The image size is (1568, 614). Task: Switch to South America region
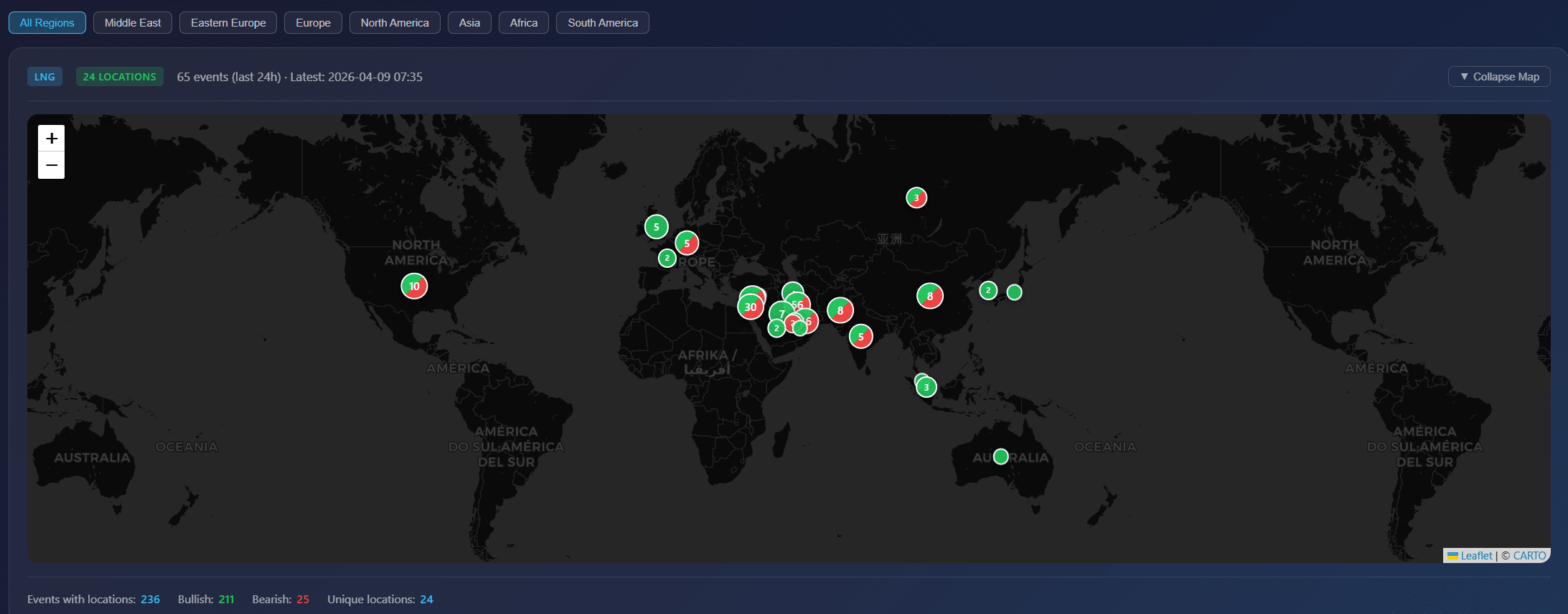tap(603, 23)
